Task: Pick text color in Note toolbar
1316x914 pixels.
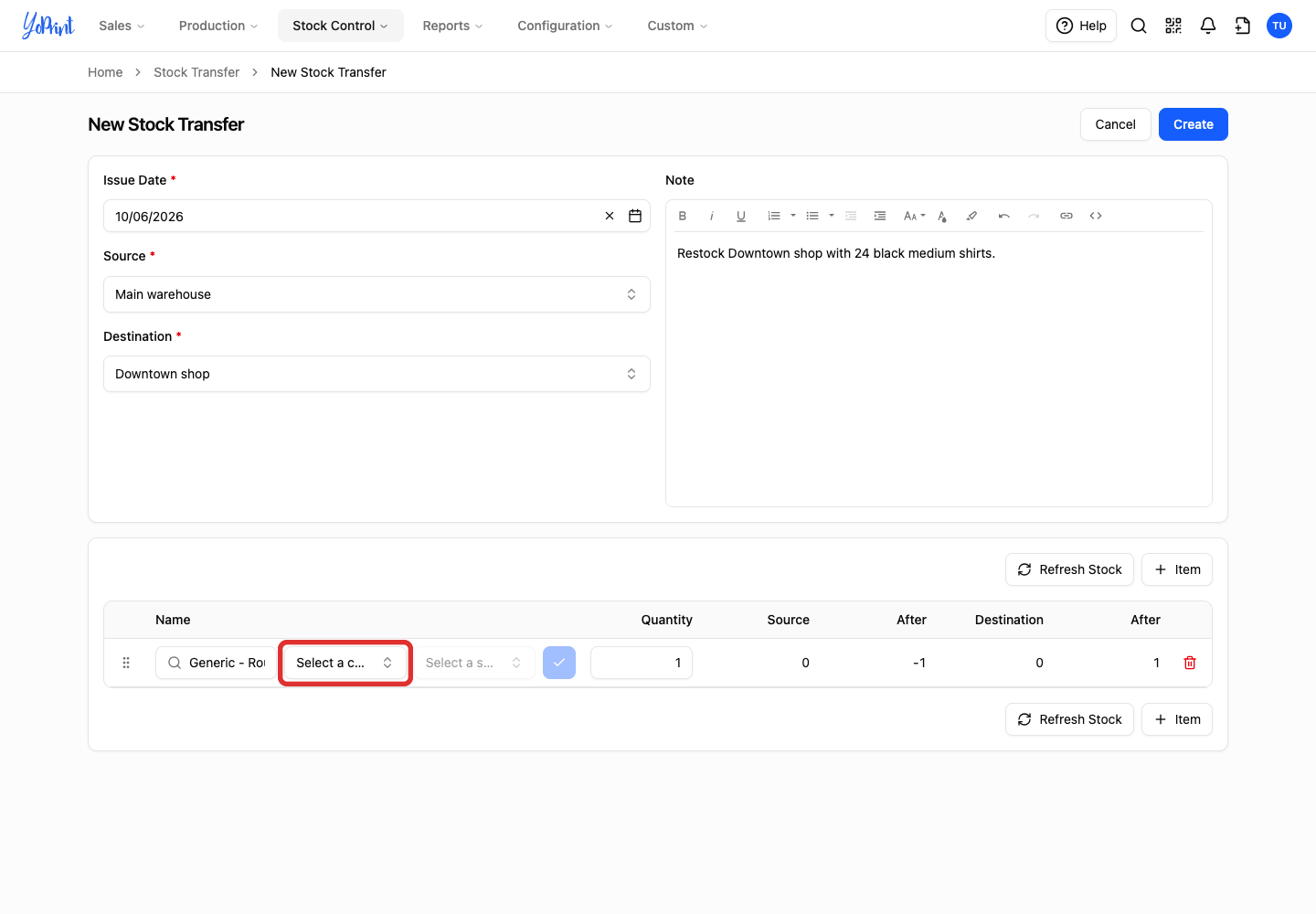Action: point(942,216)
